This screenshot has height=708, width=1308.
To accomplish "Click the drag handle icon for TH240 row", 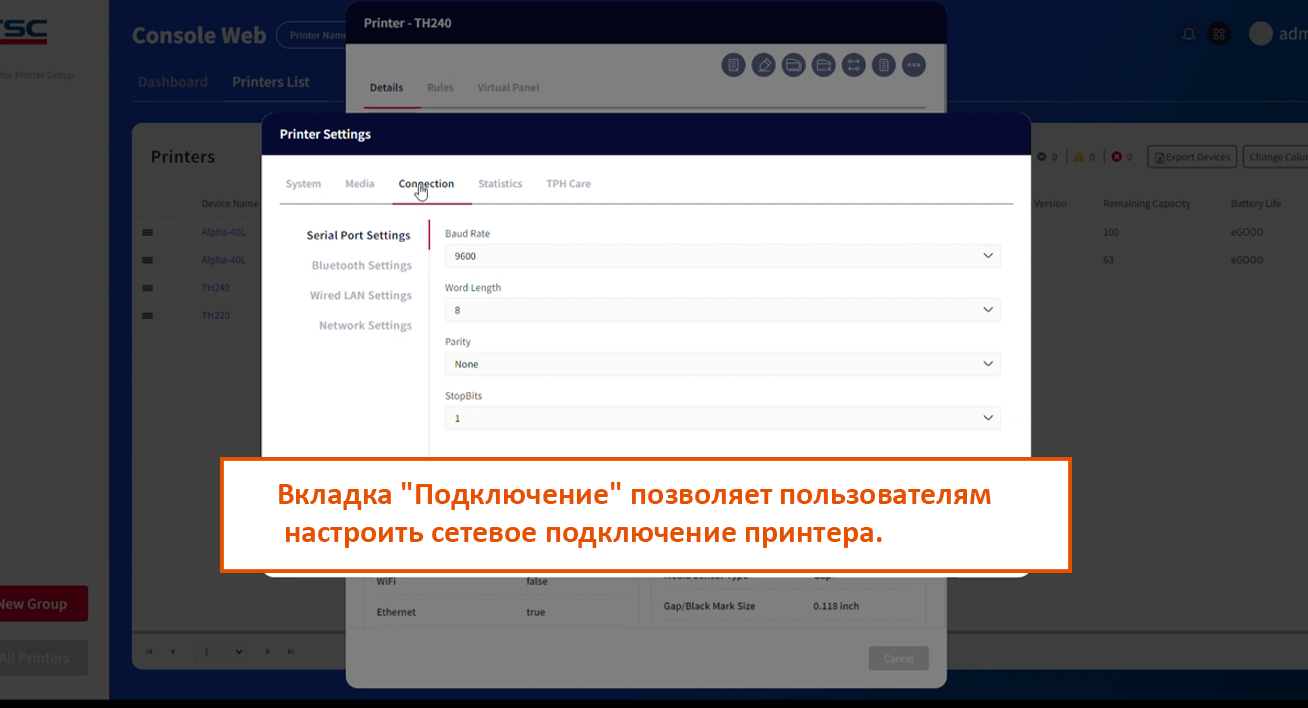I will [148, 288].
